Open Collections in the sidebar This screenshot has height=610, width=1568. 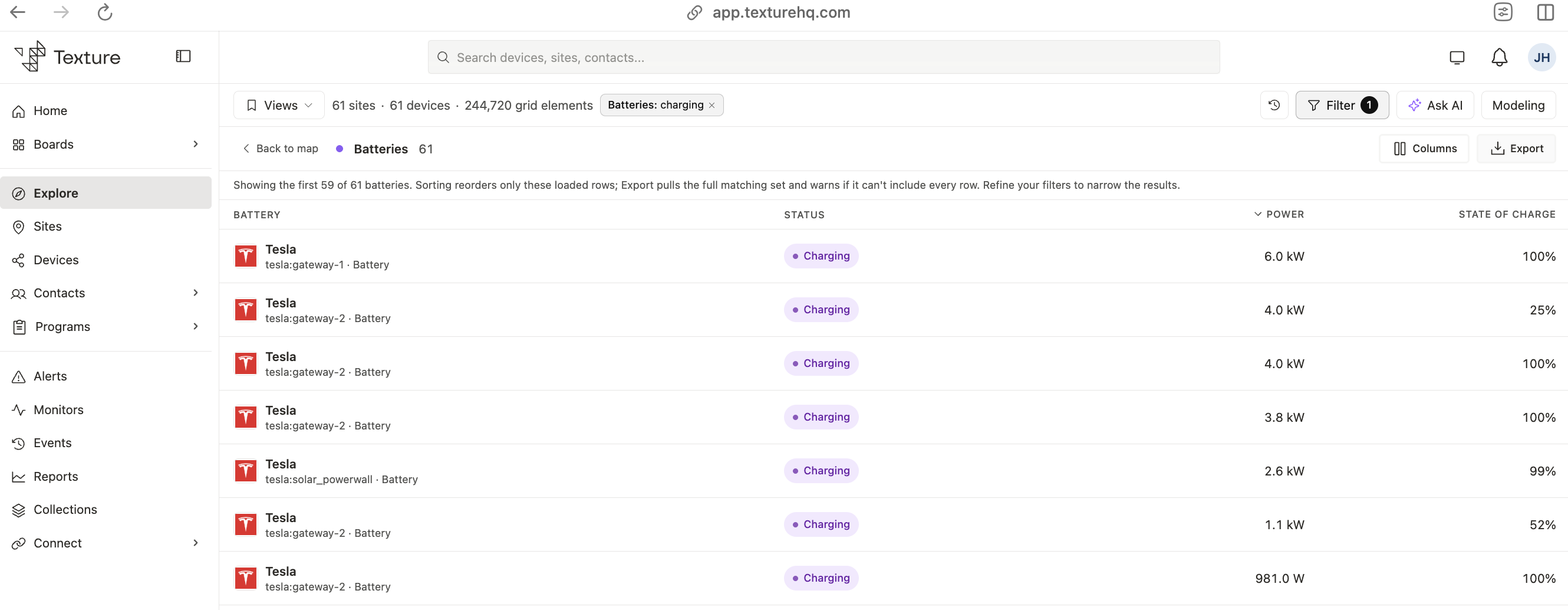point(106,510)
